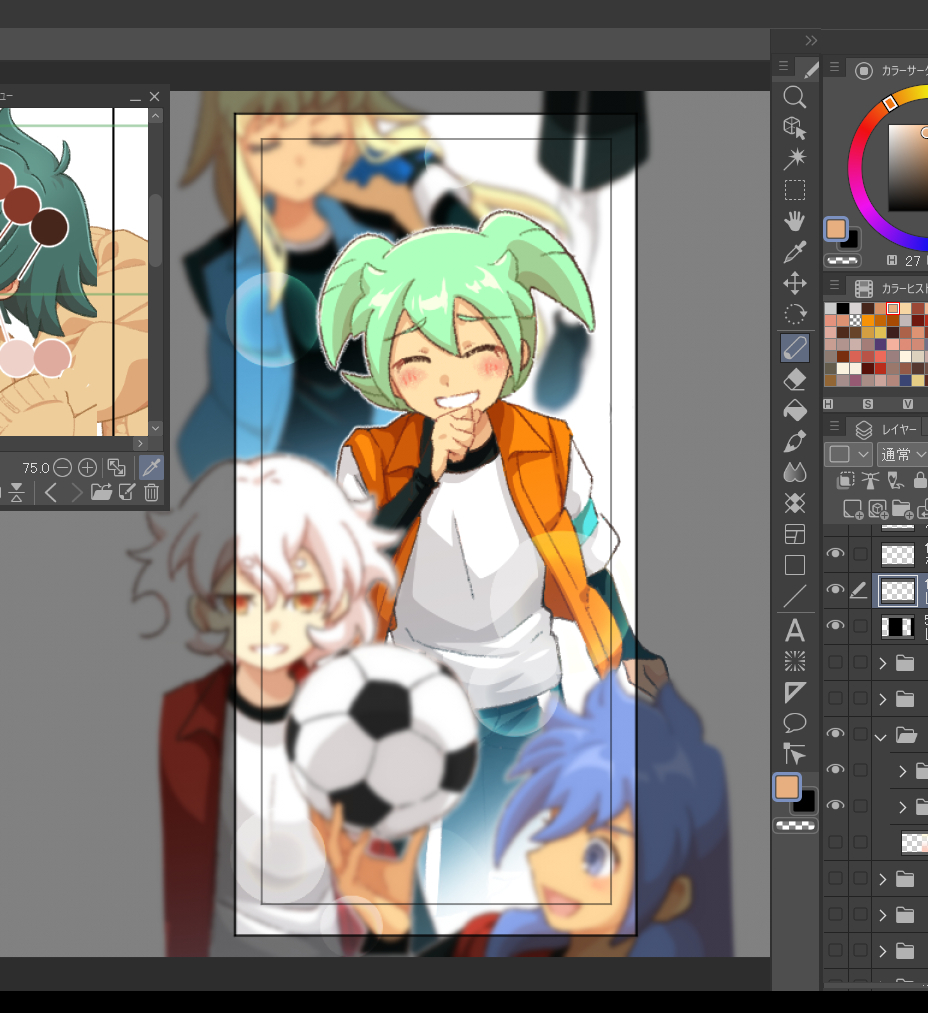The width and height of the screenshot is (928, 1013).
Task: Select the Zoom magnifier tool
Action: coord(794,97)
